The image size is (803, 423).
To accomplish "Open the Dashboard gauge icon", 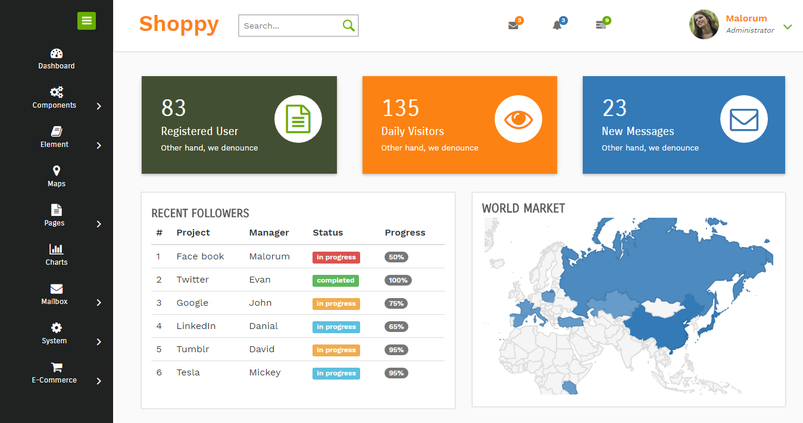I will coord(56,53).
